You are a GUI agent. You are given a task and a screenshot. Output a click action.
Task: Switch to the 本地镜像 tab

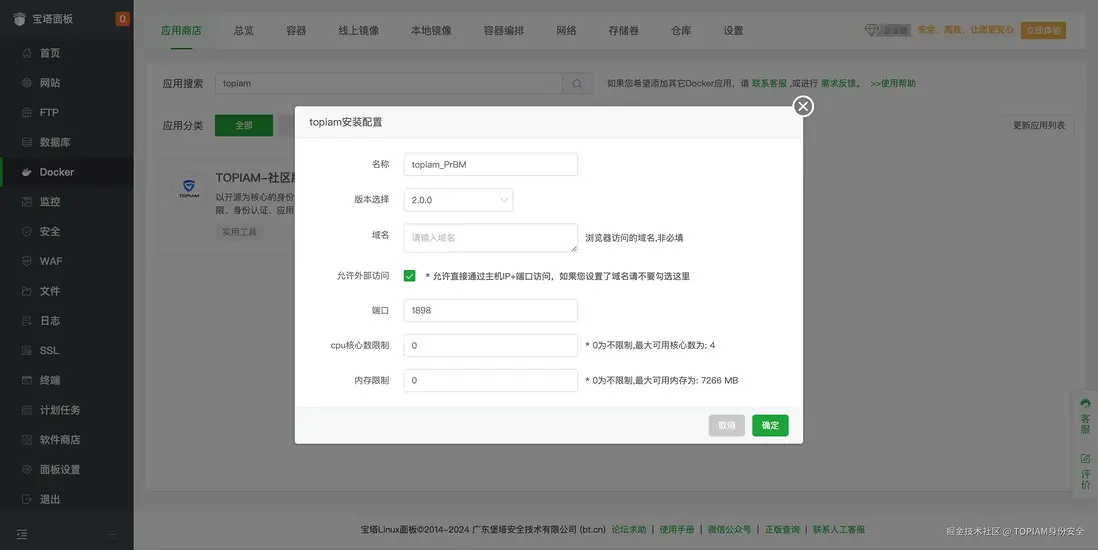(x=431, y=31)
